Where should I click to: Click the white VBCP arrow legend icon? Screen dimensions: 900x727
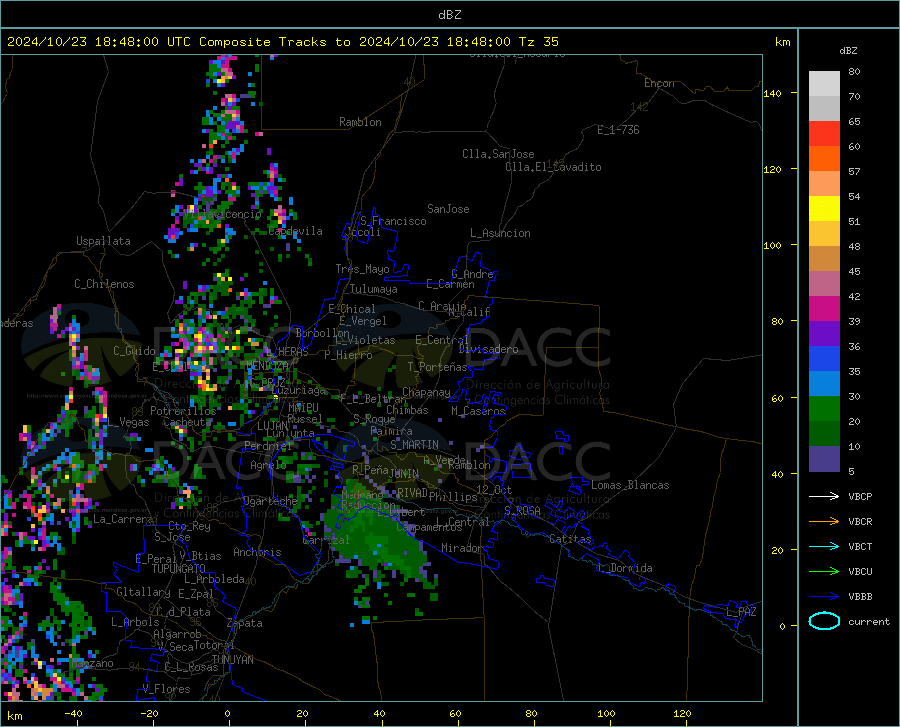(x=824, y=496)
